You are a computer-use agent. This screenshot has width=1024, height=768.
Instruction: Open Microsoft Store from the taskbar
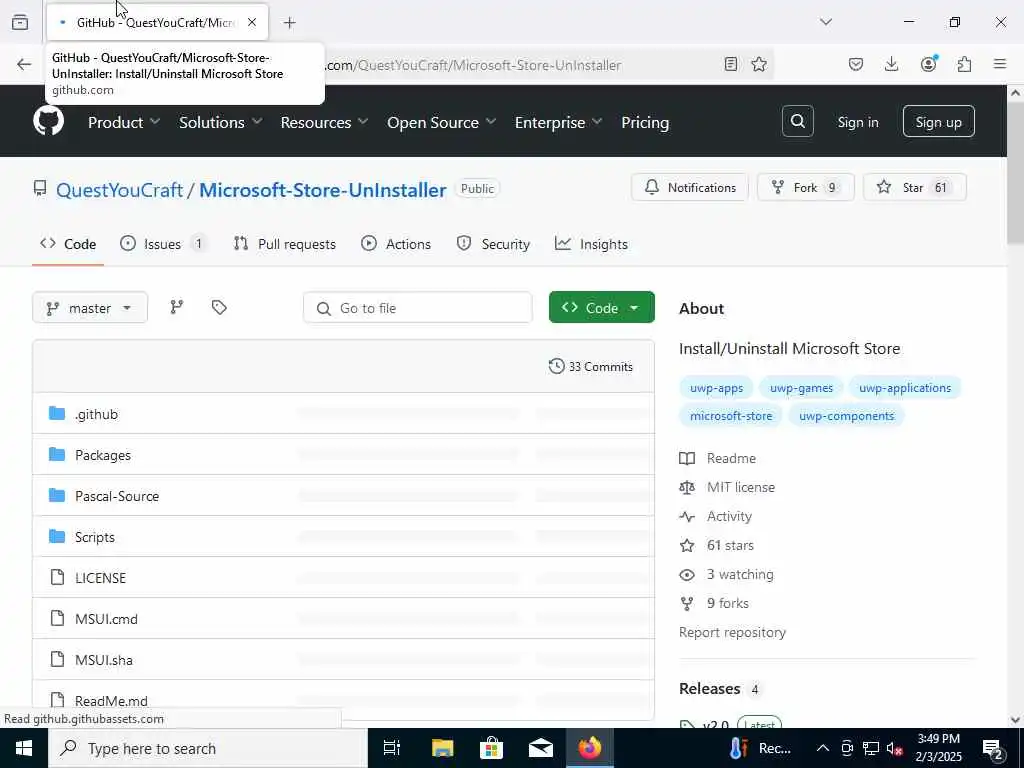(491, 748)
